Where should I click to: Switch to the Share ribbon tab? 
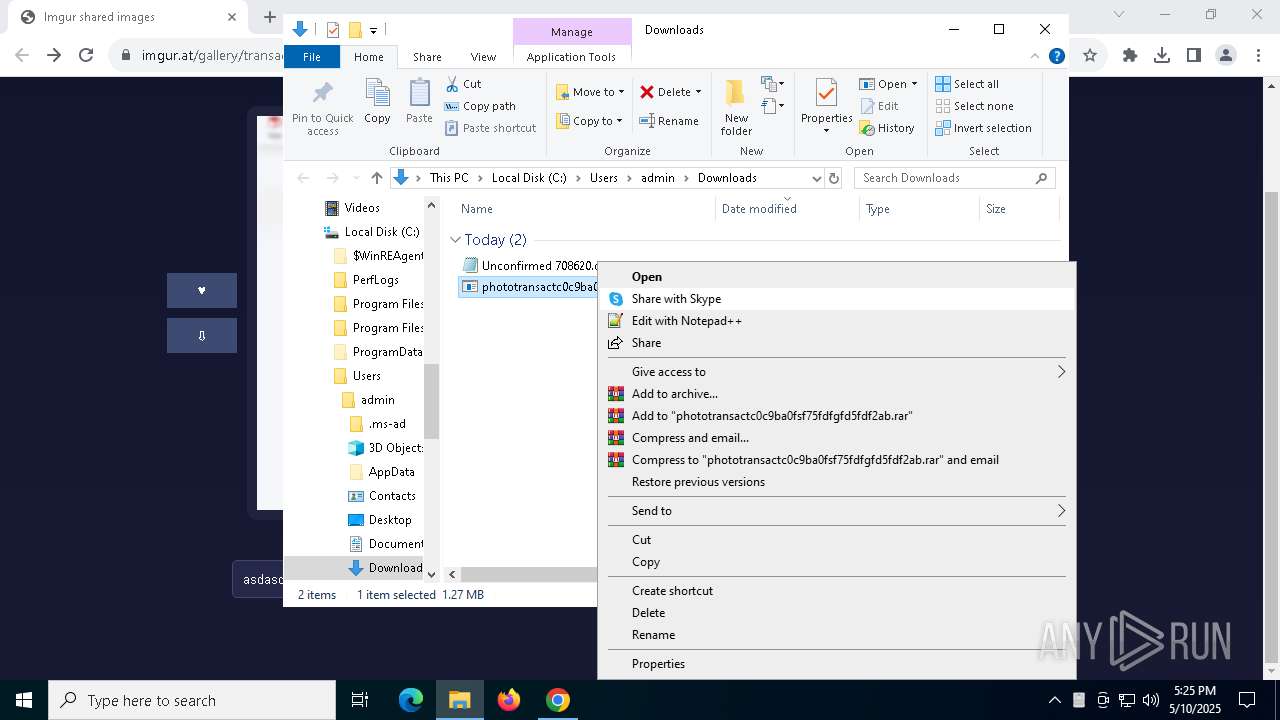(x=427, y=57)
